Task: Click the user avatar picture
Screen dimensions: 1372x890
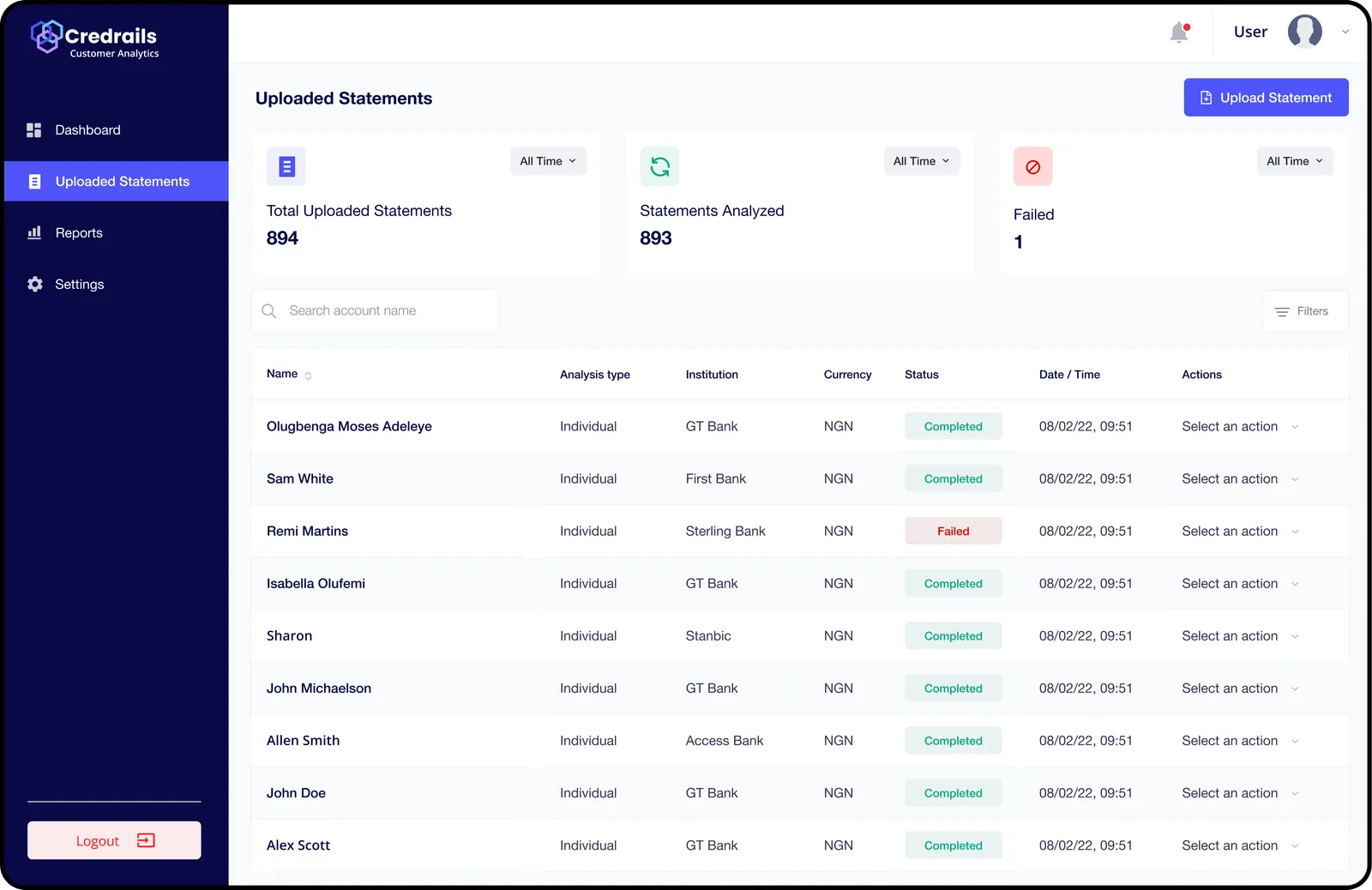Action: tap(1304, 32)
